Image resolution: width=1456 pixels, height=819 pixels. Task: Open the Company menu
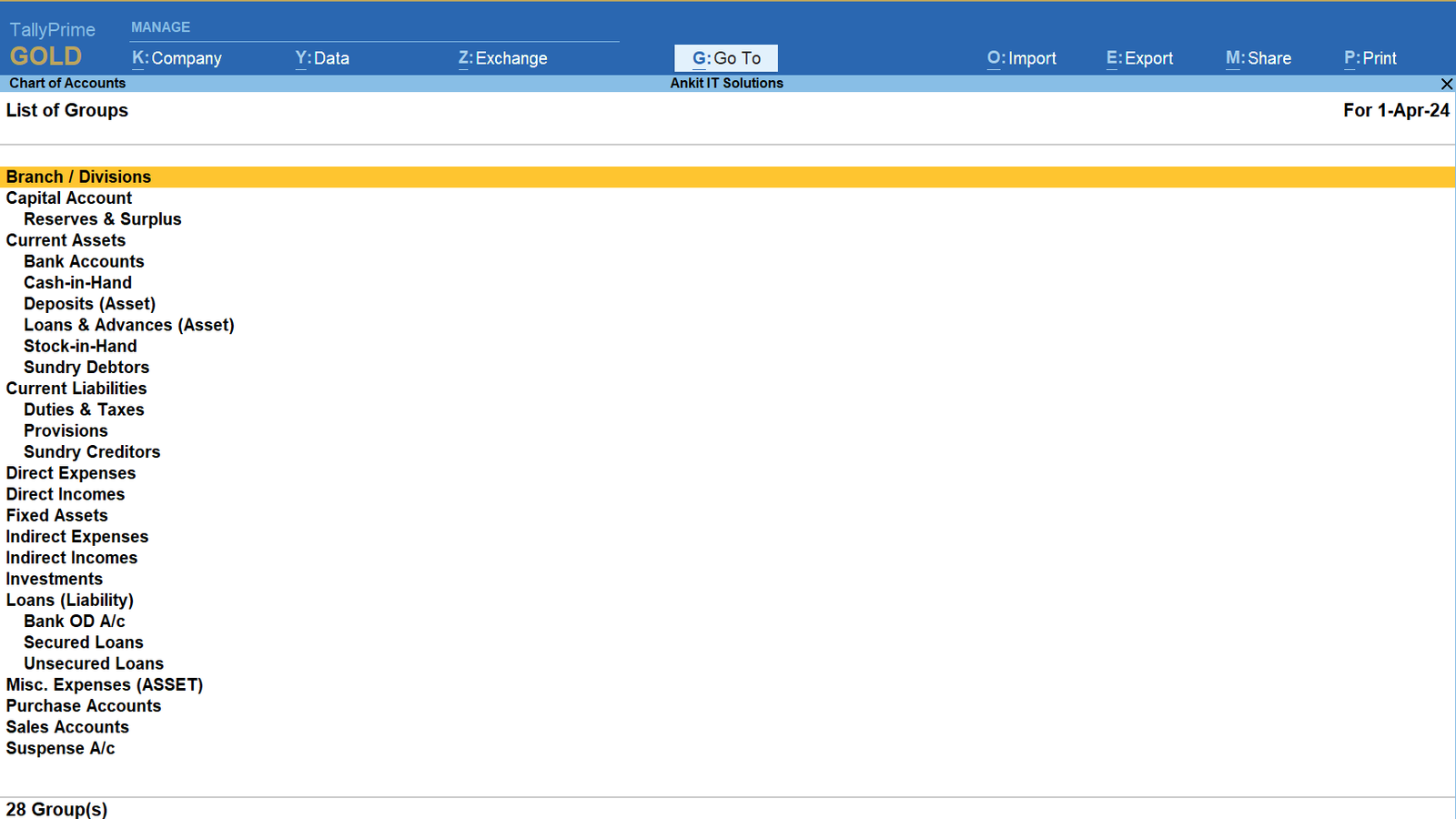(x=177, y=58)
